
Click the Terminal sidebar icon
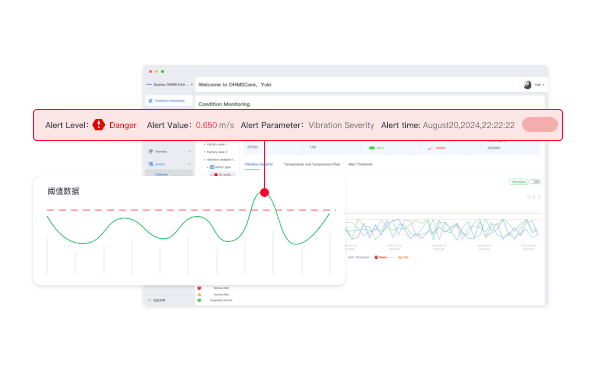pos(150,152)
